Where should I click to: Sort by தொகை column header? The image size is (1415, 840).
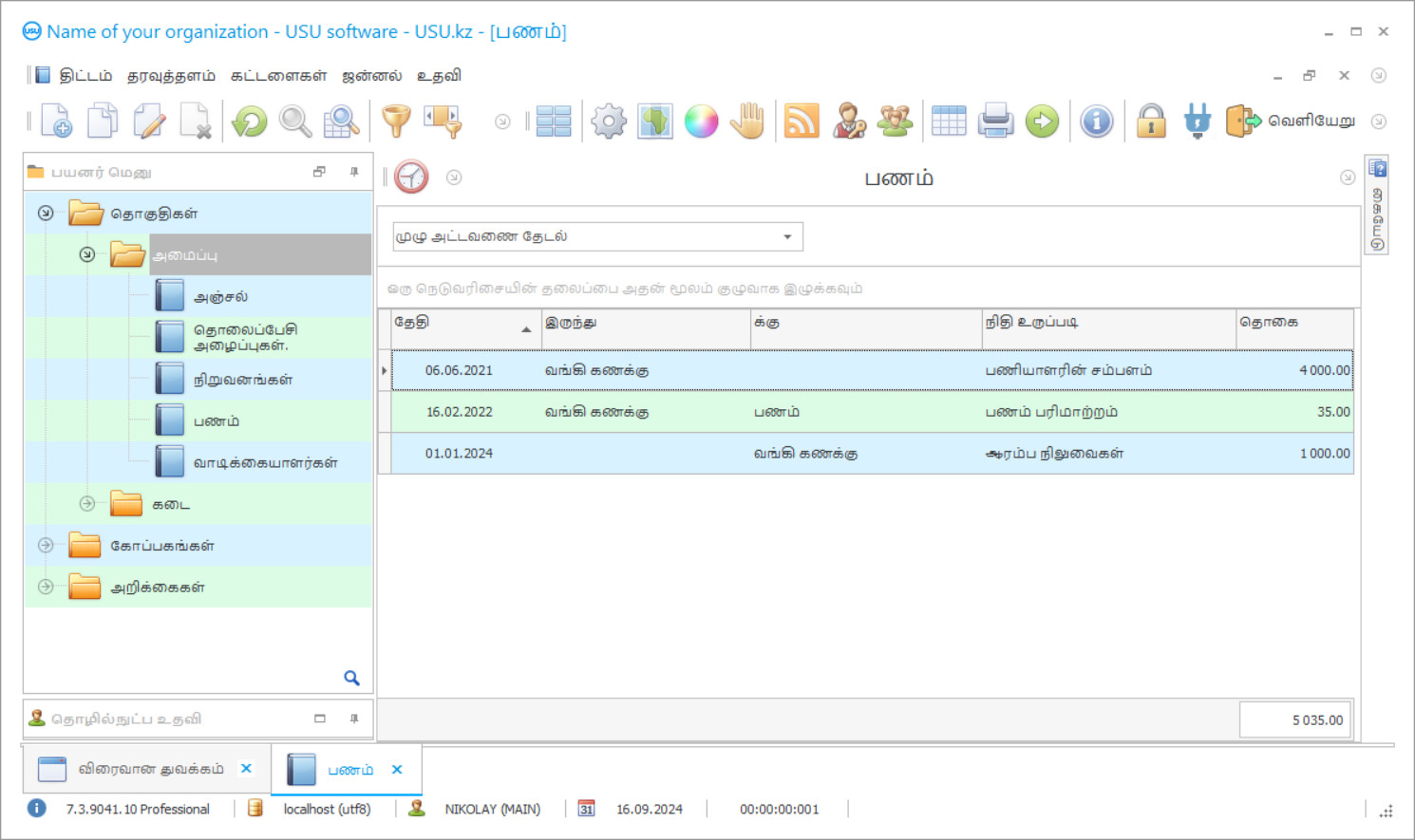pos(1293,323)
